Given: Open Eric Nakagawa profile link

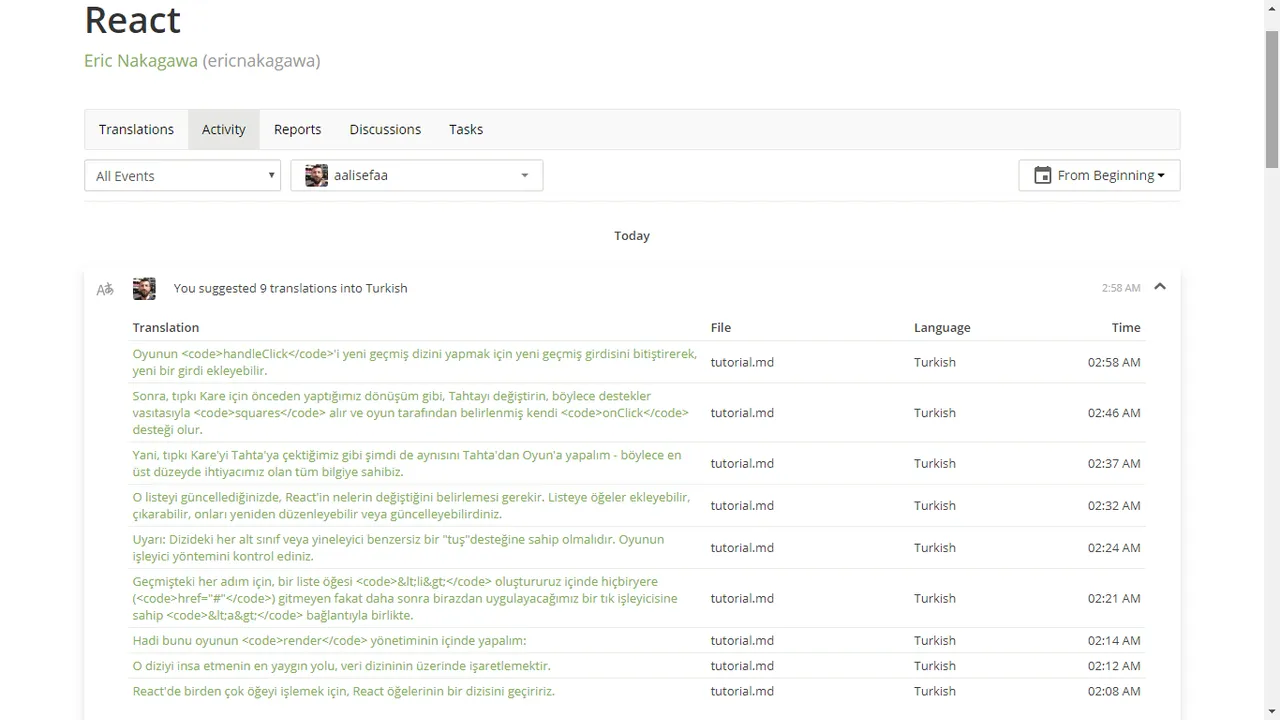Looking at the screenshot, I should point(141,61).
